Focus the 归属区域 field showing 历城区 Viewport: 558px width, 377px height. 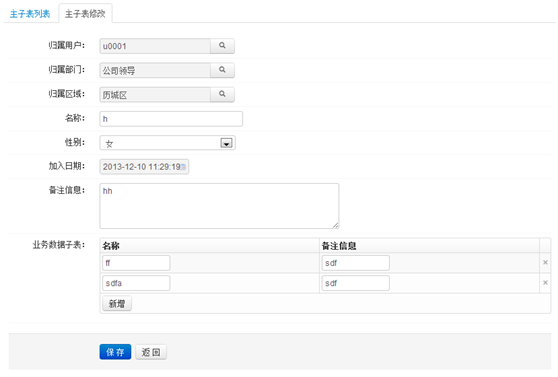point(155,94)
